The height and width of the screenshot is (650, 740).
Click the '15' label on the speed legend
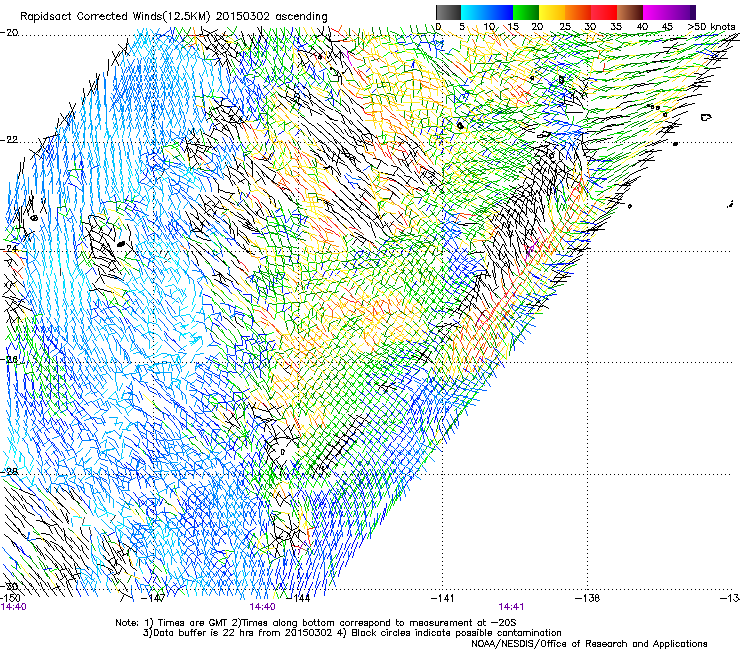(513, 26)
